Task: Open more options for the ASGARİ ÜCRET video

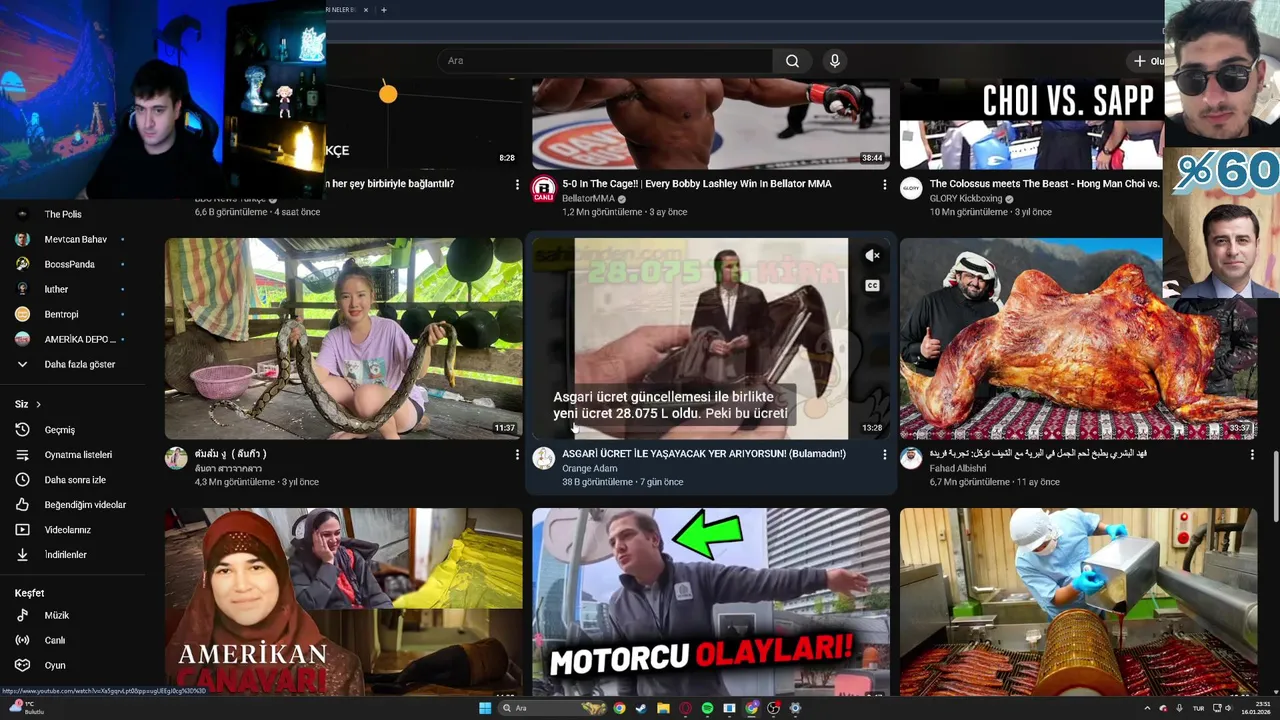Action: 884,455
